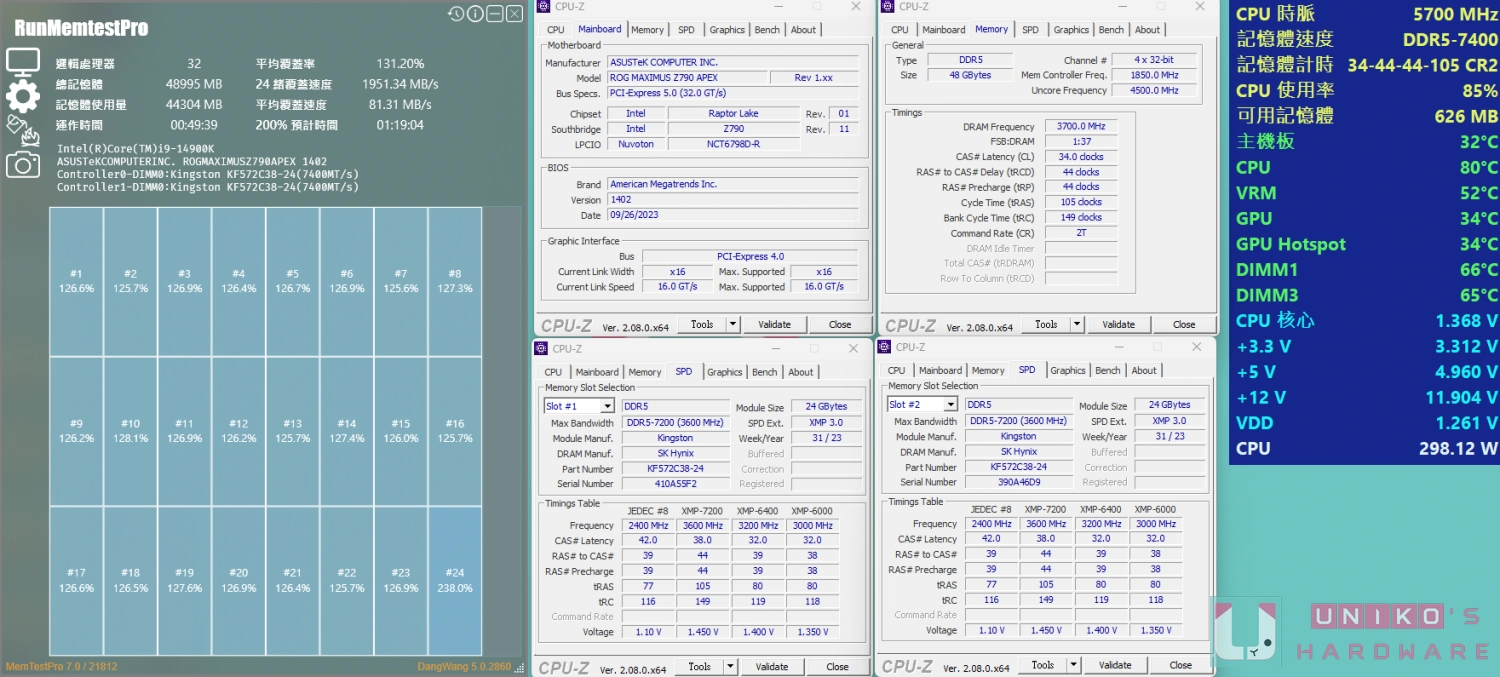Image resolution: width=1500 pixels, height=677 pixels.
Task: Take a screenshot with RunMemtestPro camera icon
Action: 23,165
